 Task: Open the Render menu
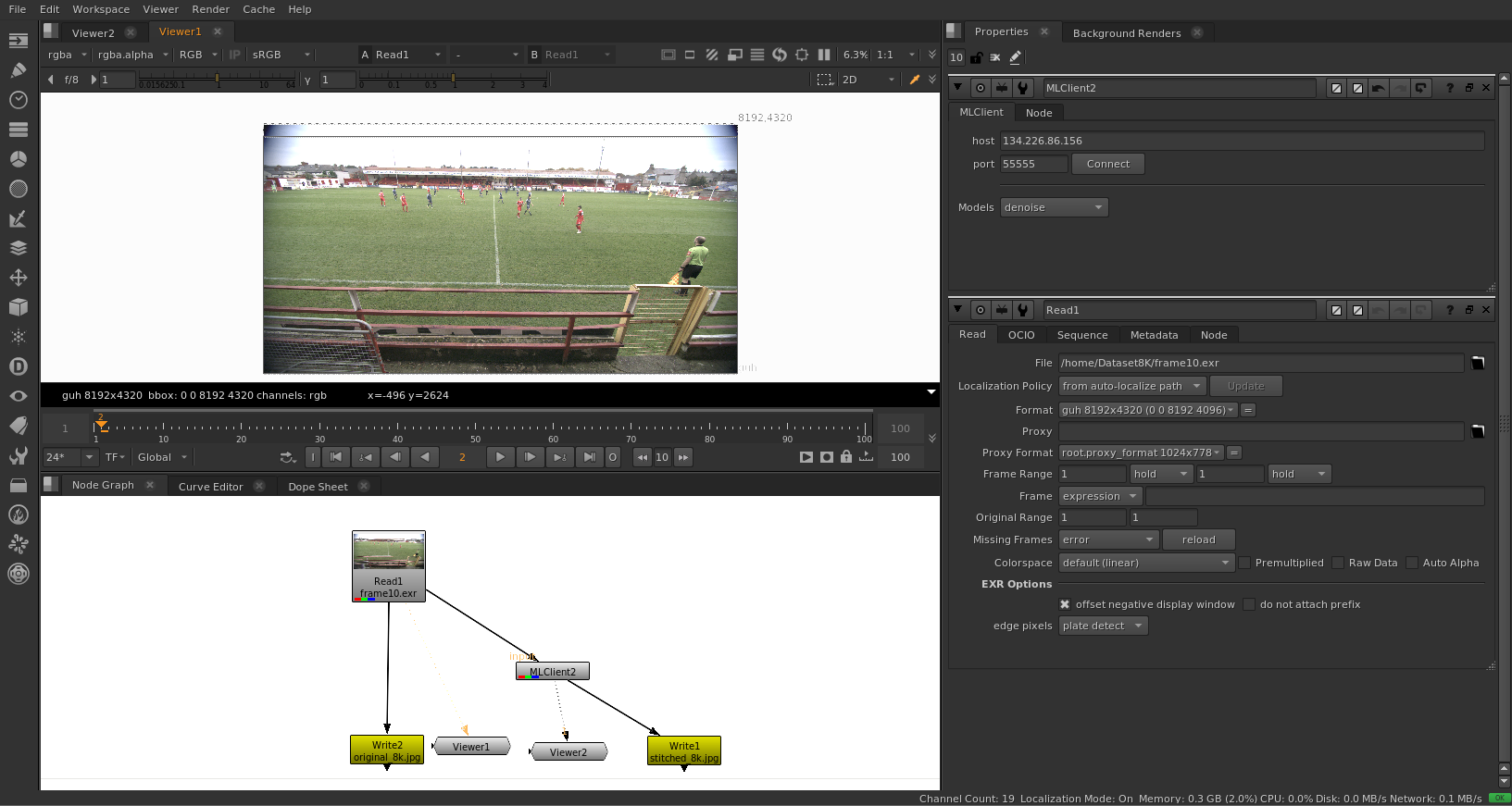pos(210,9)
